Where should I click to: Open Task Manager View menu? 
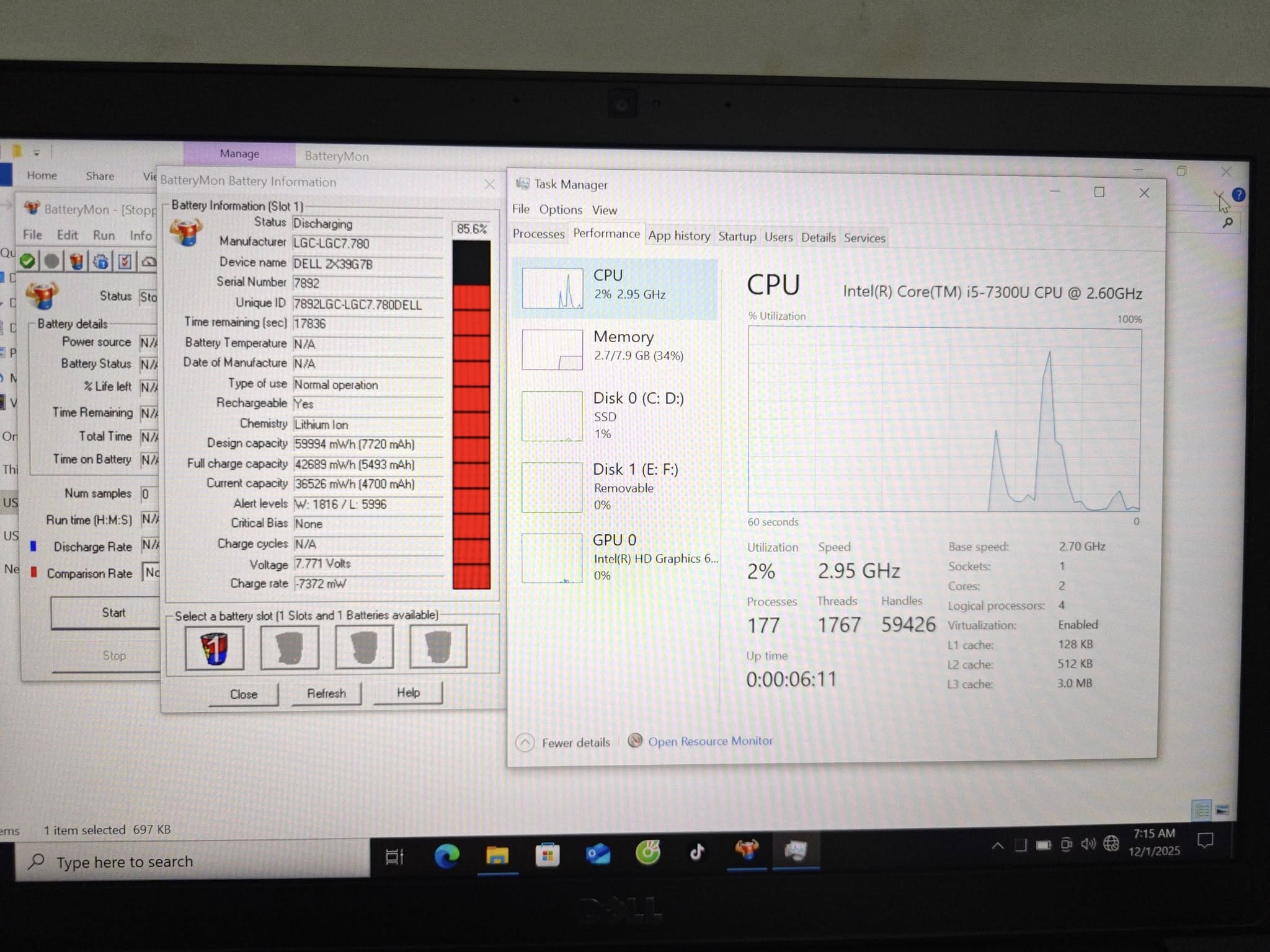point(604,210)
